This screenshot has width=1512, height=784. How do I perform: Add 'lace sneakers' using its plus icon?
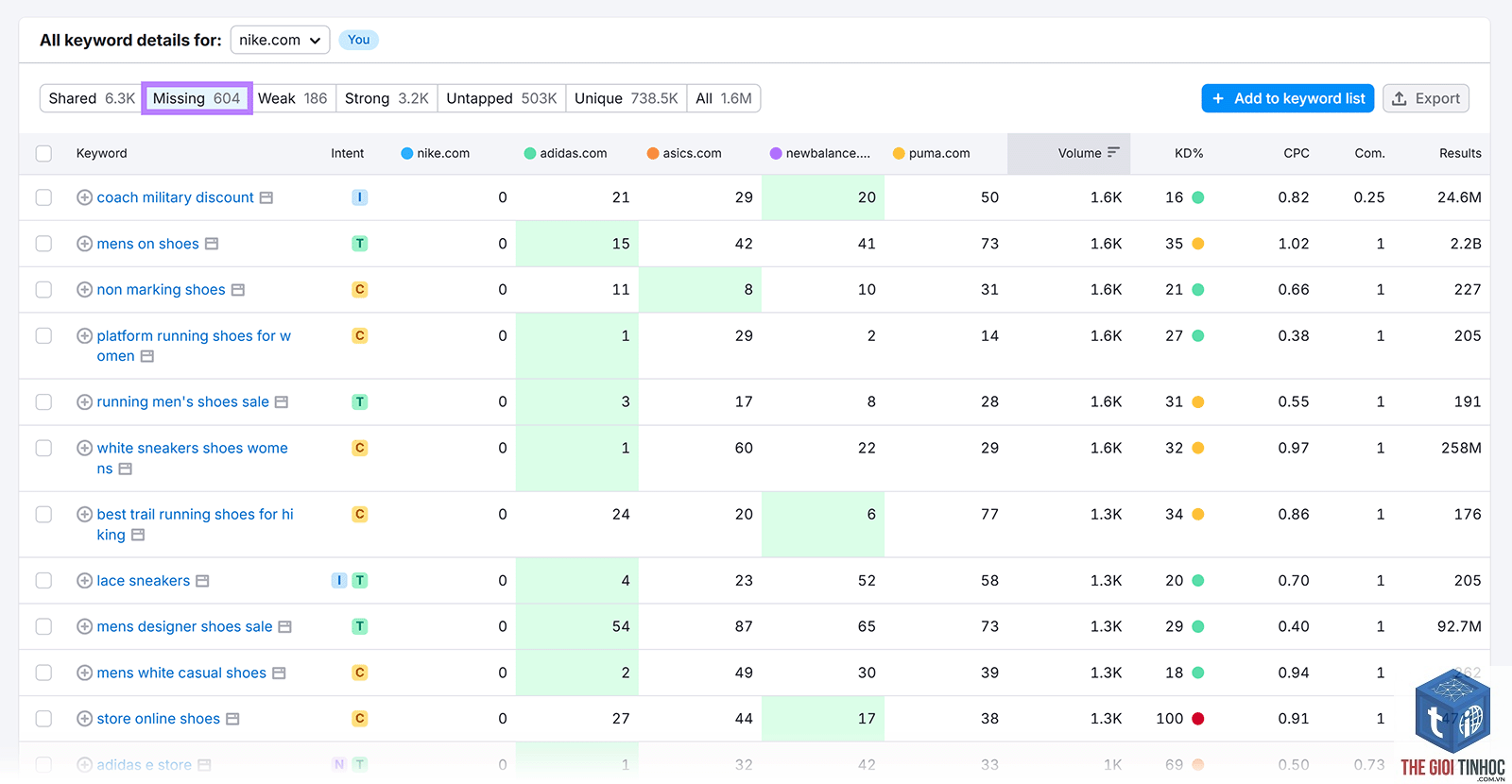pyautogui.click(x=84, y=581)
